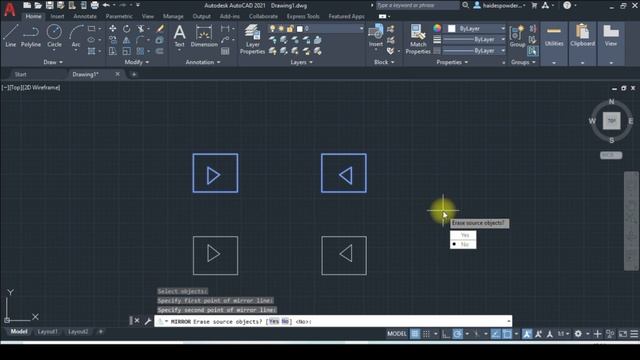The width and height of the screenshot is (640, 360).
Task: Toggle Clean Screen mode in status bar
Action: [x=623, y=334]
